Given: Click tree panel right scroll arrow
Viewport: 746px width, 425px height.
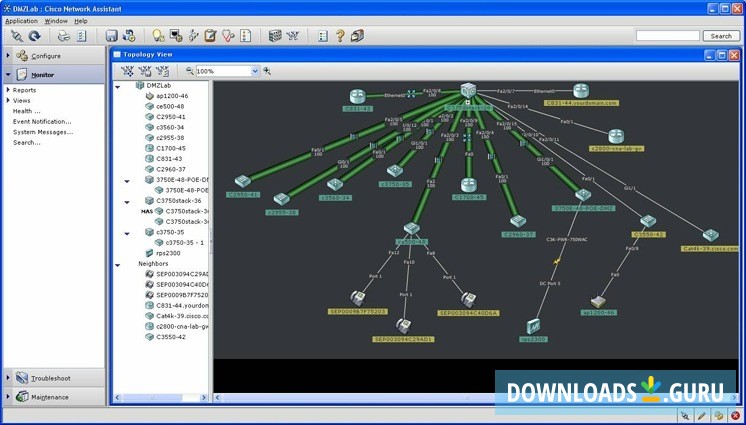Looking at the screenshot, I should [204, 397].
